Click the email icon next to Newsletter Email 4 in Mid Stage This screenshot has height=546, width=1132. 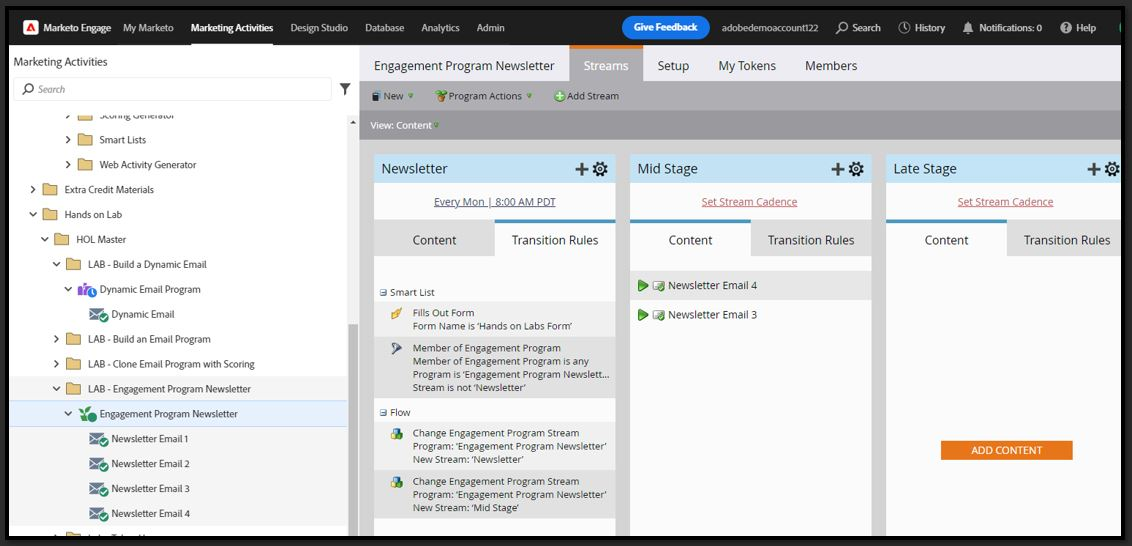click(x=658, y=286)
